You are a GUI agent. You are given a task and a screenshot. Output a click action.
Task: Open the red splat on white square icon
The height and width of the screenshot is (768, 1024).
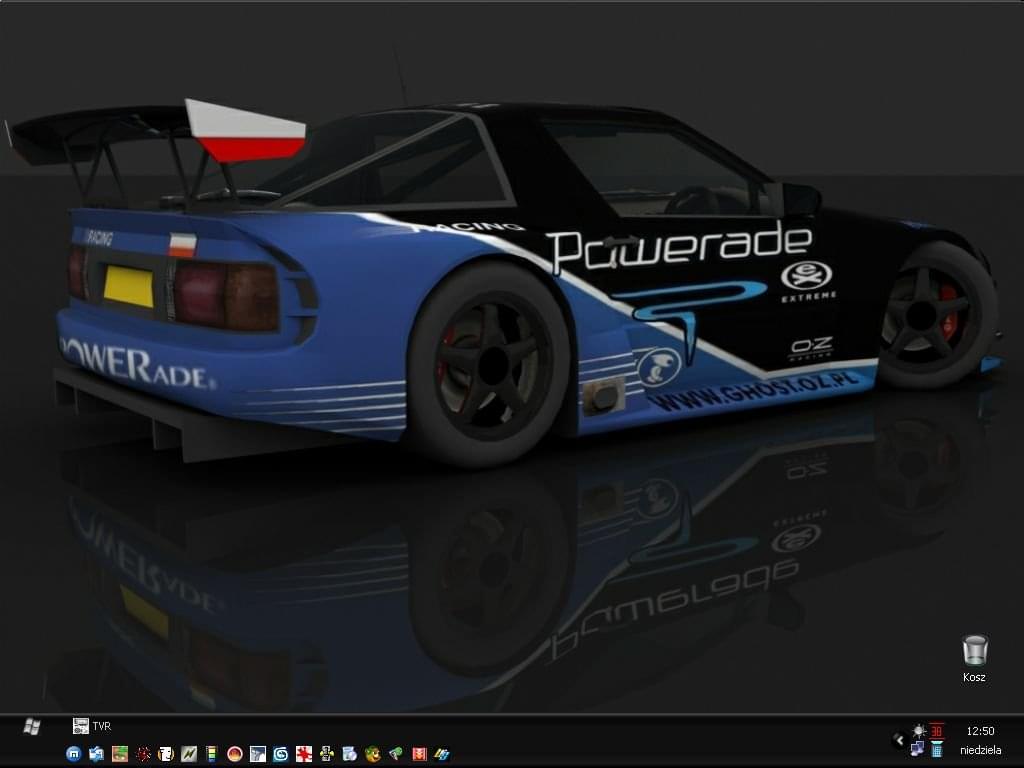(x=303, y=754)
